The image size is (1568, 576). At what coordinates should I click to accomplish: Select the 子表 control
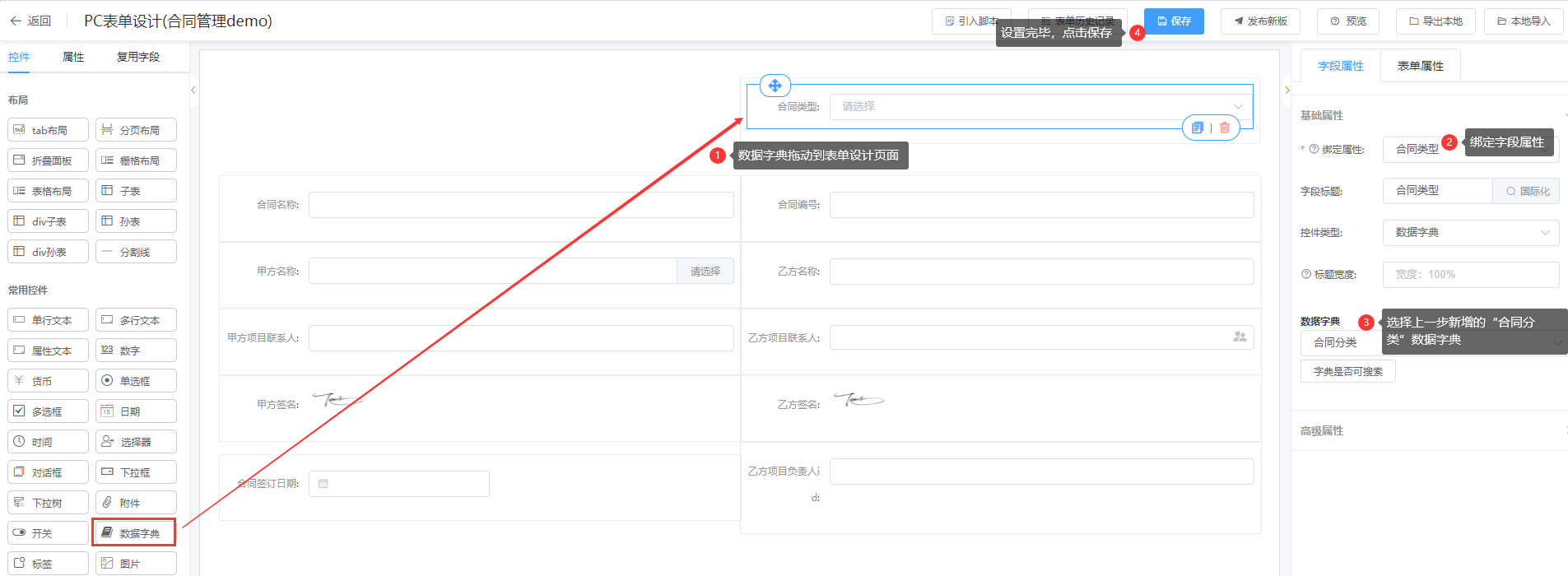click(x=137, y=191)
